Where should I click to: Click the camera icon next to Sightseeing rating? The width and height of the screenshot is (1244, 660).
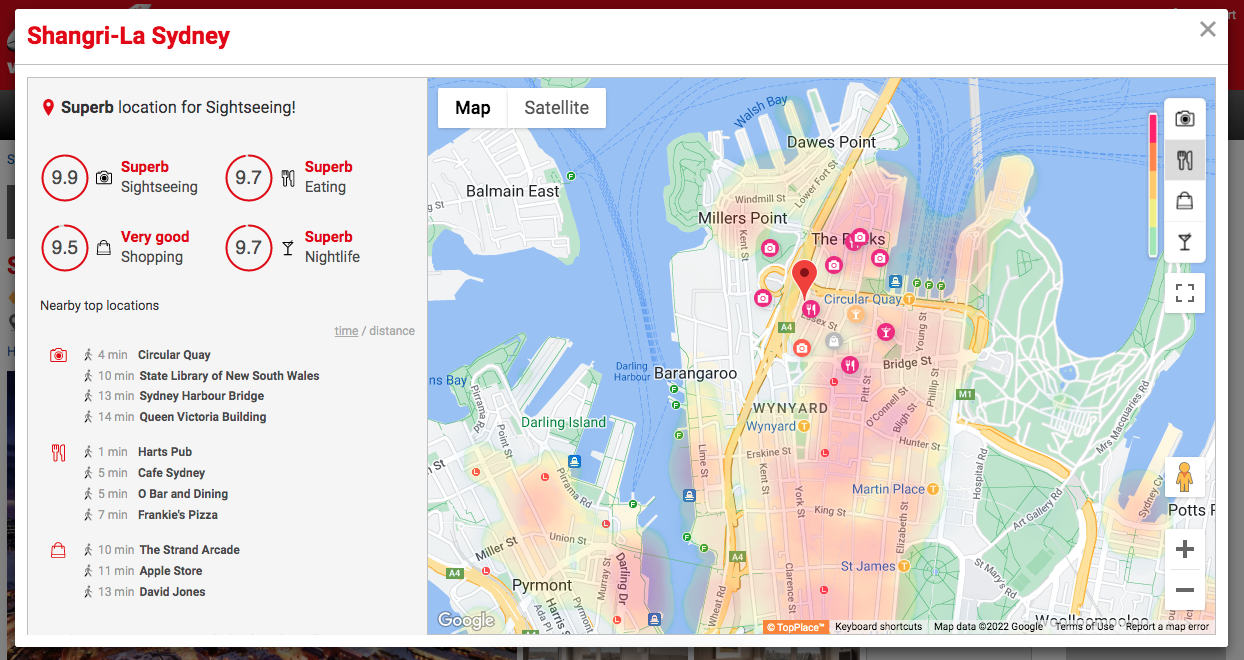pyautogui.click(x=104, y=178)
